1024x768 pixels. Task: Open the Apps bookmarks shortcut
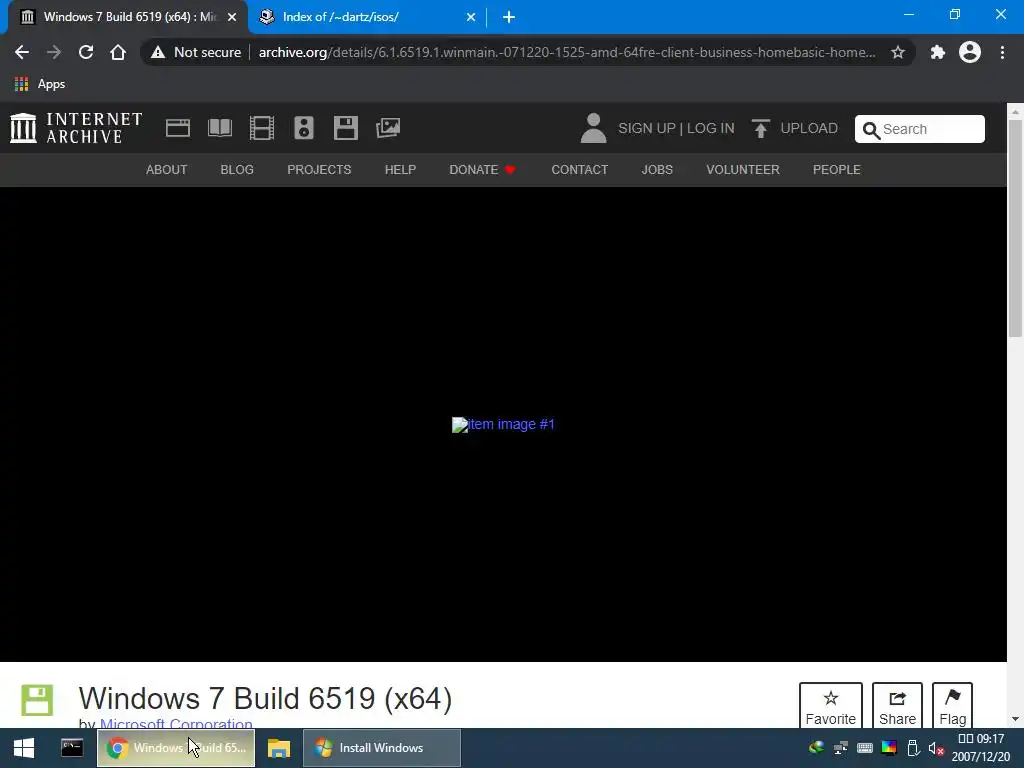(40, 84)
